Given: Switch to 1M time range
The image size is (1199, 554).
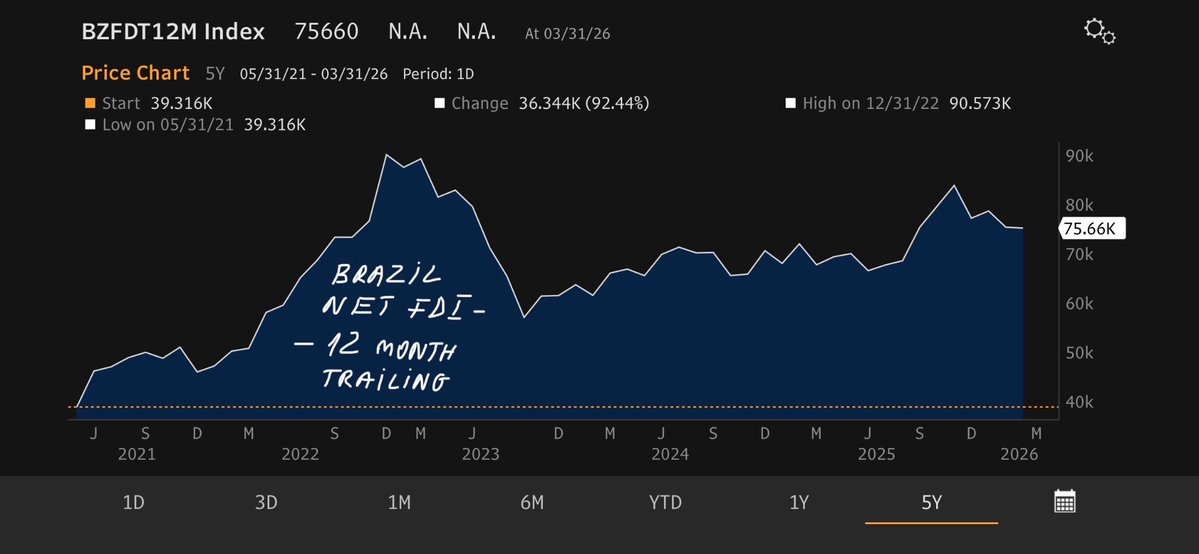Looking at the screenshot, I should pos(399,503).
